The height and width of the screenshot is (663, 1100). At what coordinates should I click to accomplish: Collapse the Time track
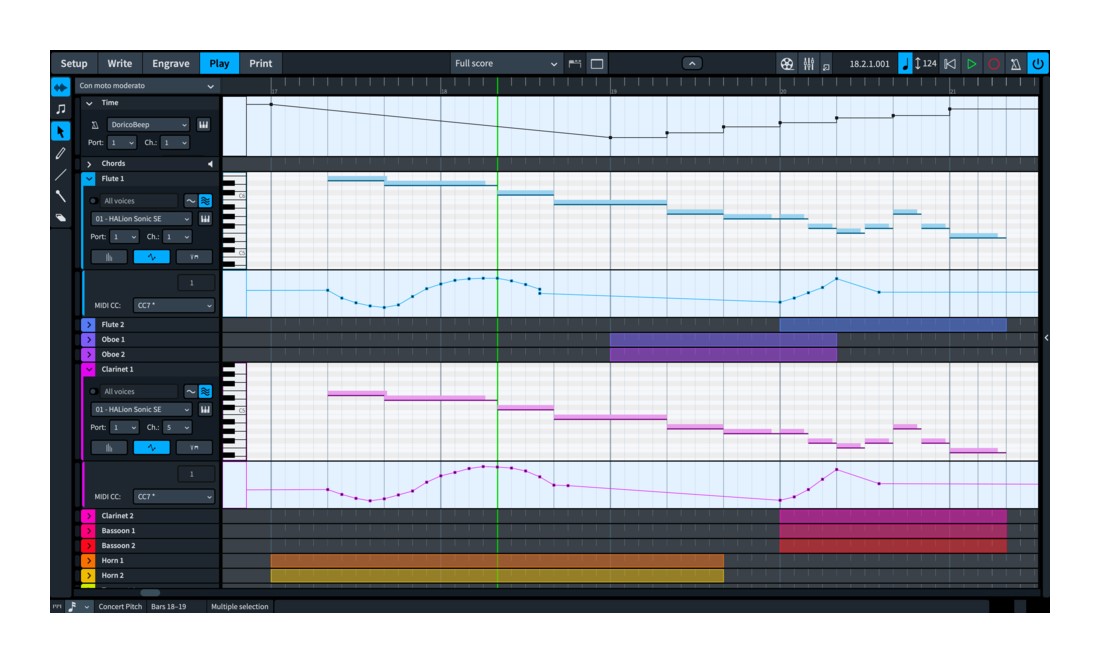89,103
